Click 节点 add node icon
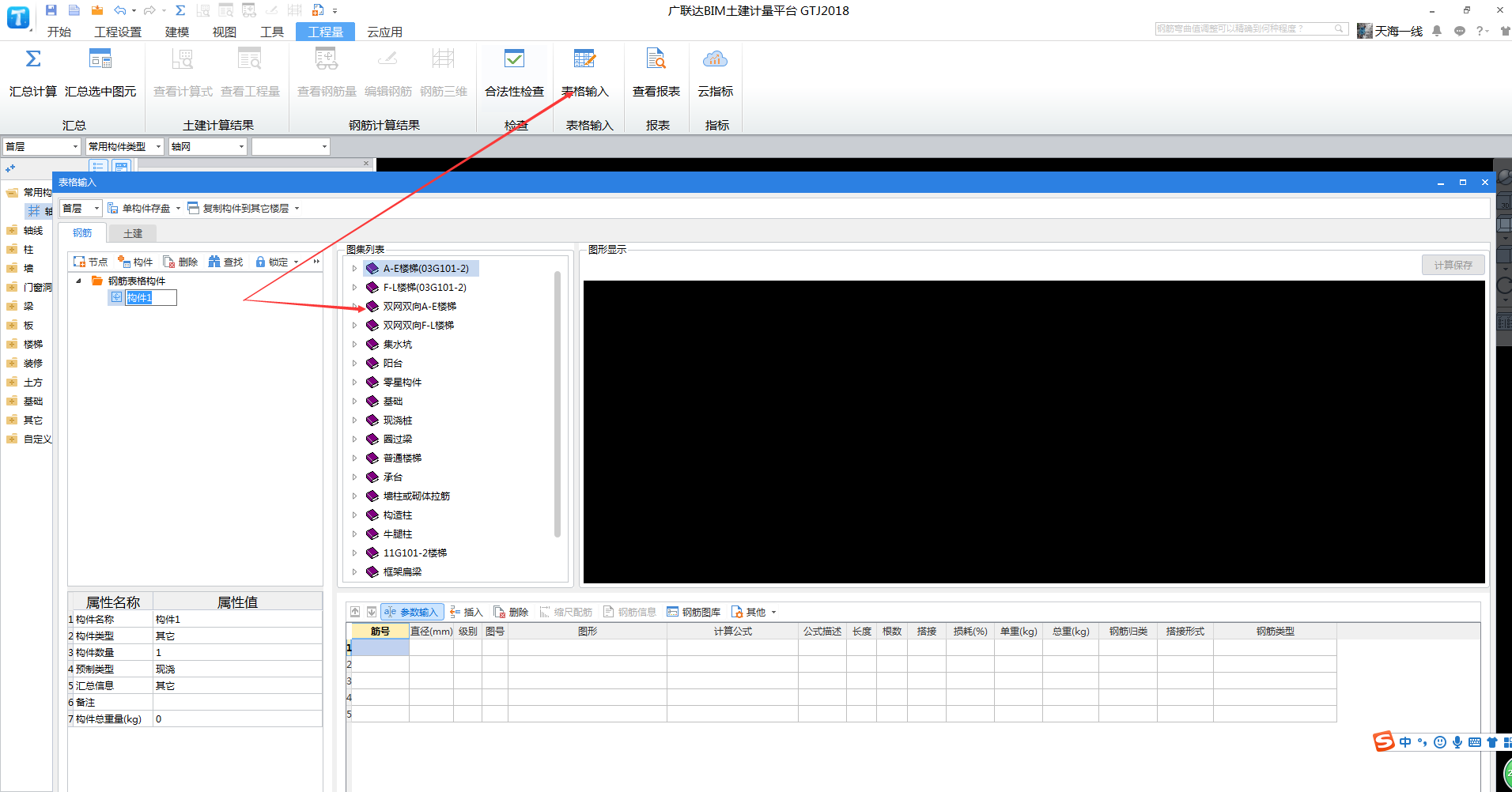The height and width of the screenshot is (792, 1512). tap(79, 262)
